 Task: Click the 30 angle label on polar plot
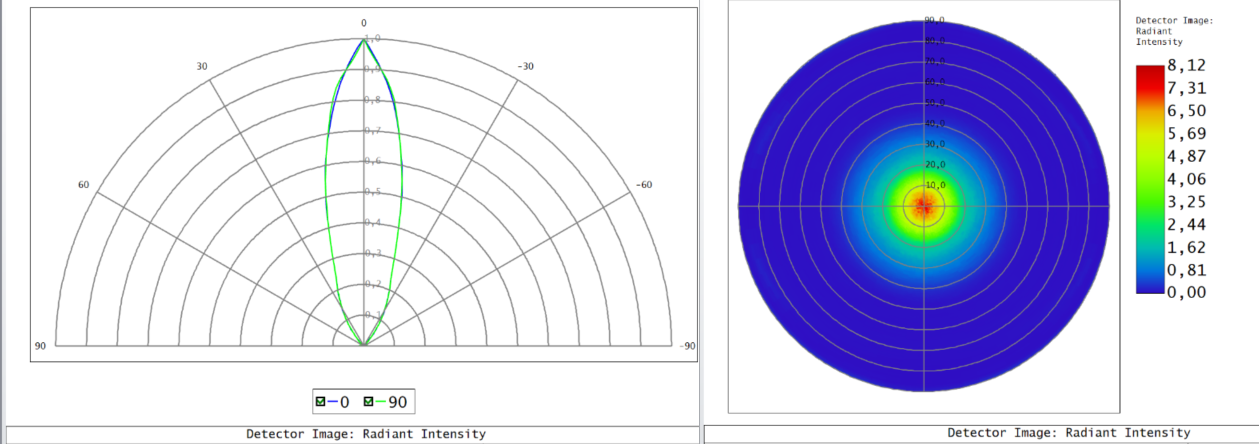pyautogui.click(x=202, y=67)
